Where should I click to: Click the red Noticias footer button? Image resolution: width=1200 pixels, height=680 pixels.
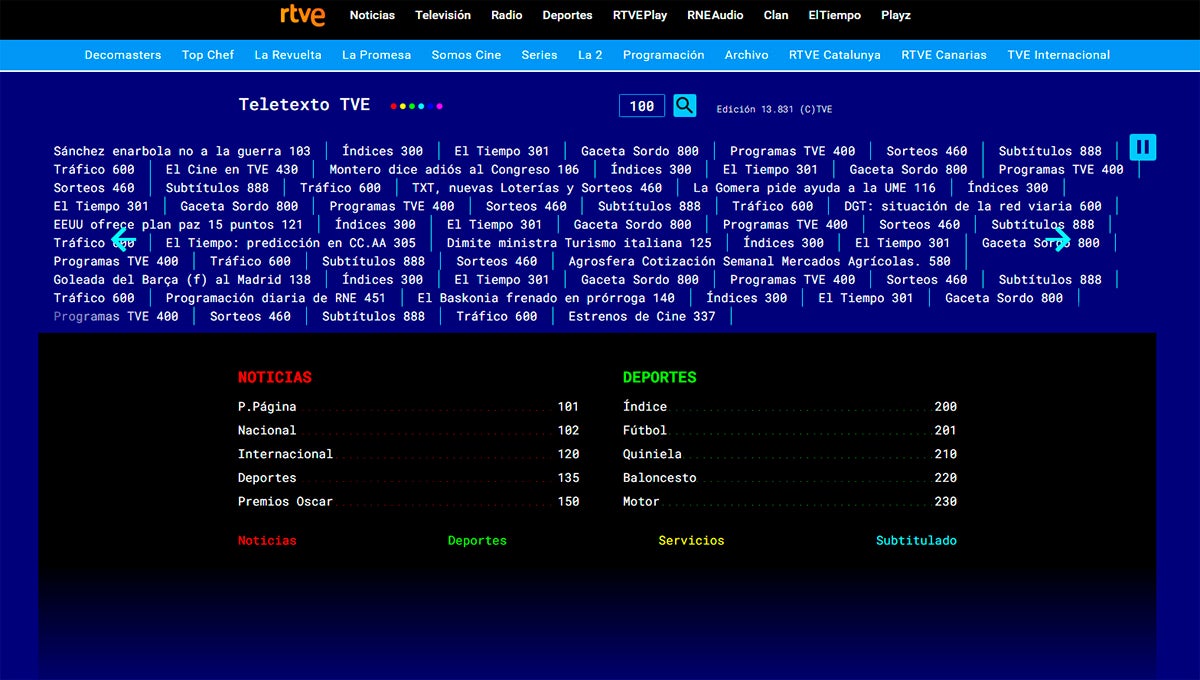(x=267, y=540)
